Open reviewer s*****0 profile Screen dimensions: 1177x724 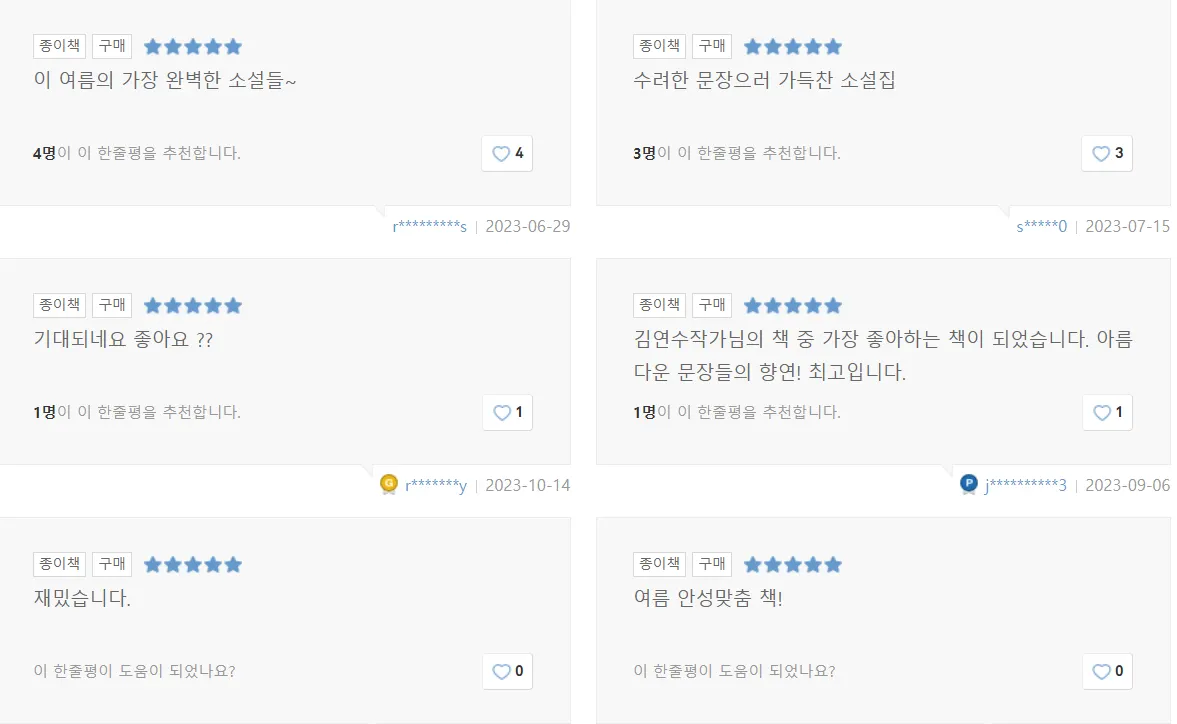1041,226
